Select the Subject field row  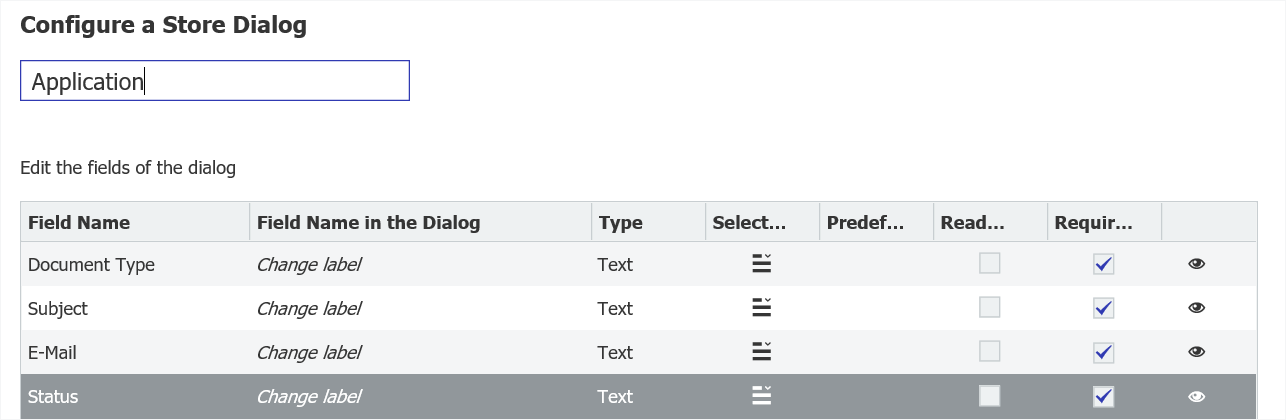point(58,309)
